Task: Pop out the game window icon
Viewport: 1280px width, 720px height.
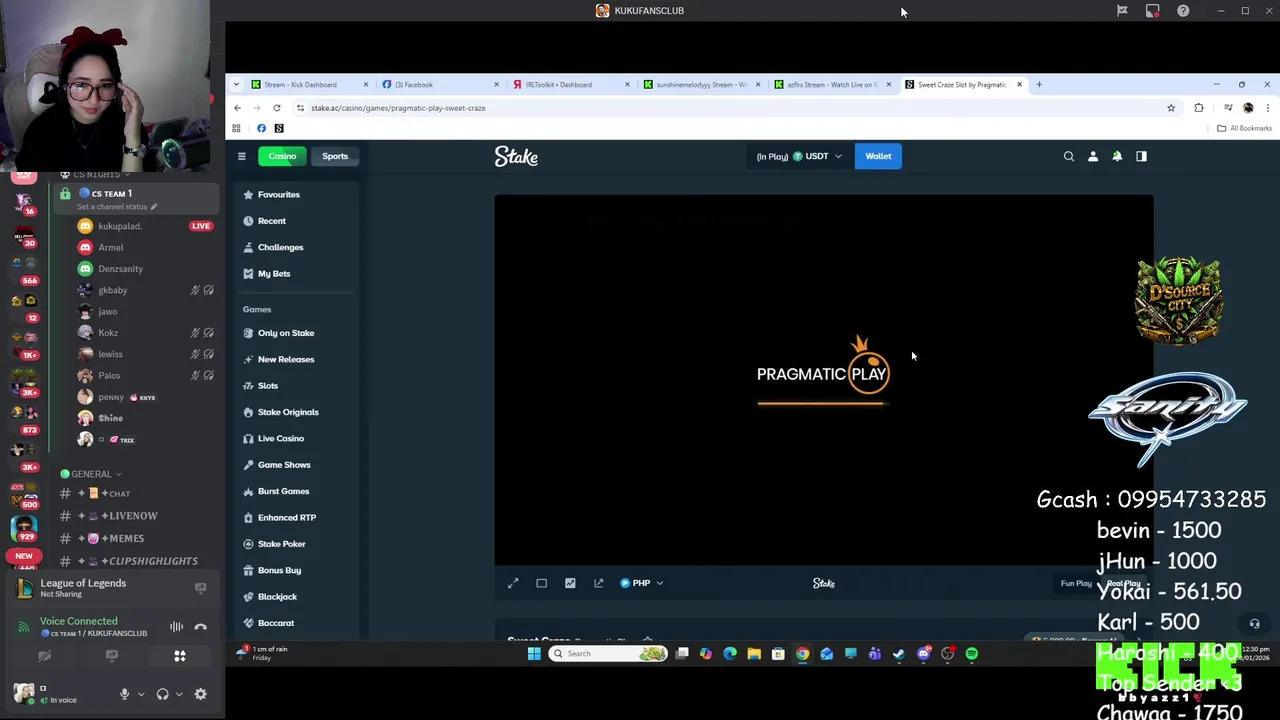Action: [598, 583]
